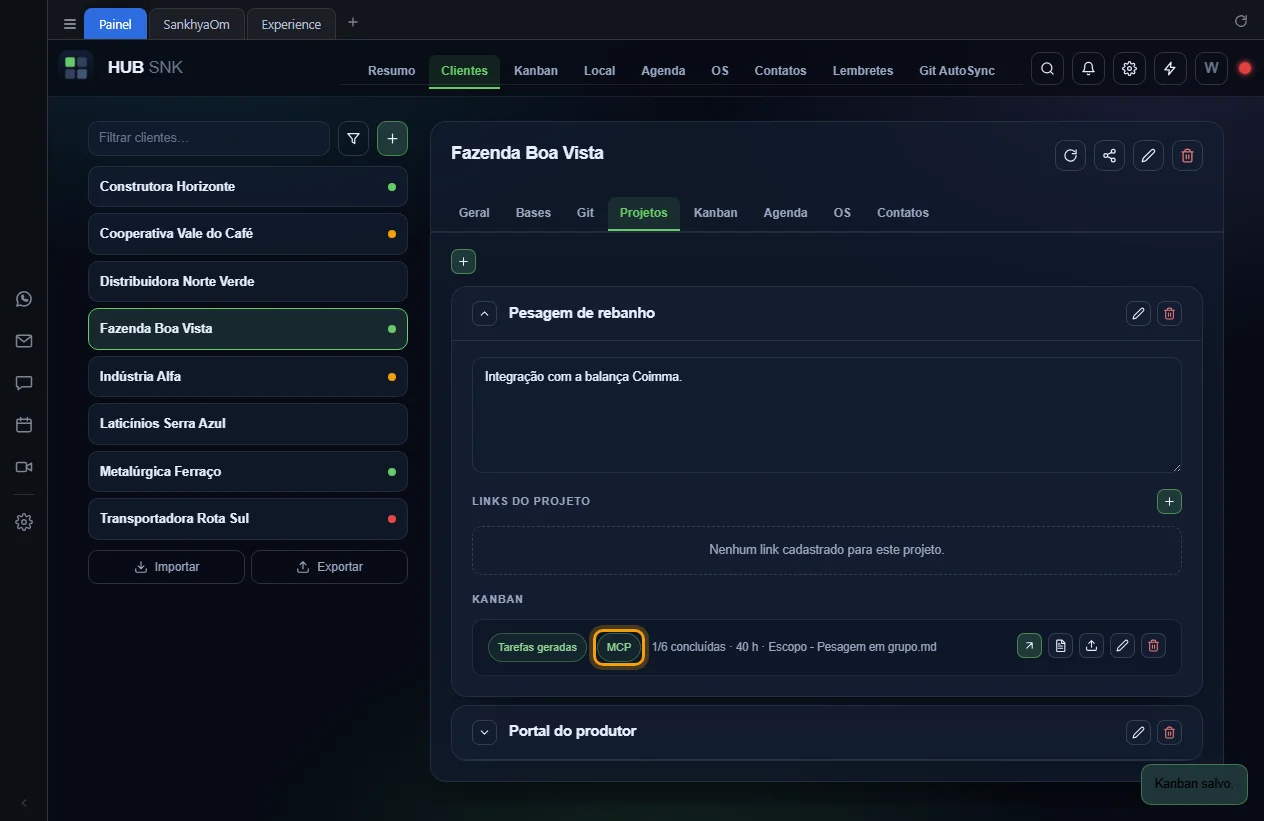
Task: Open notifications bell in header
Action: [x=1088, y=69]
